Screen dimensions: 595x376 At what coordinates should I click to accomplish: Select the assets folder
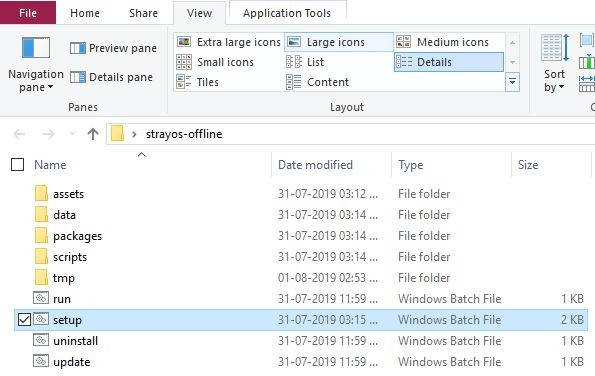point(41,194)
